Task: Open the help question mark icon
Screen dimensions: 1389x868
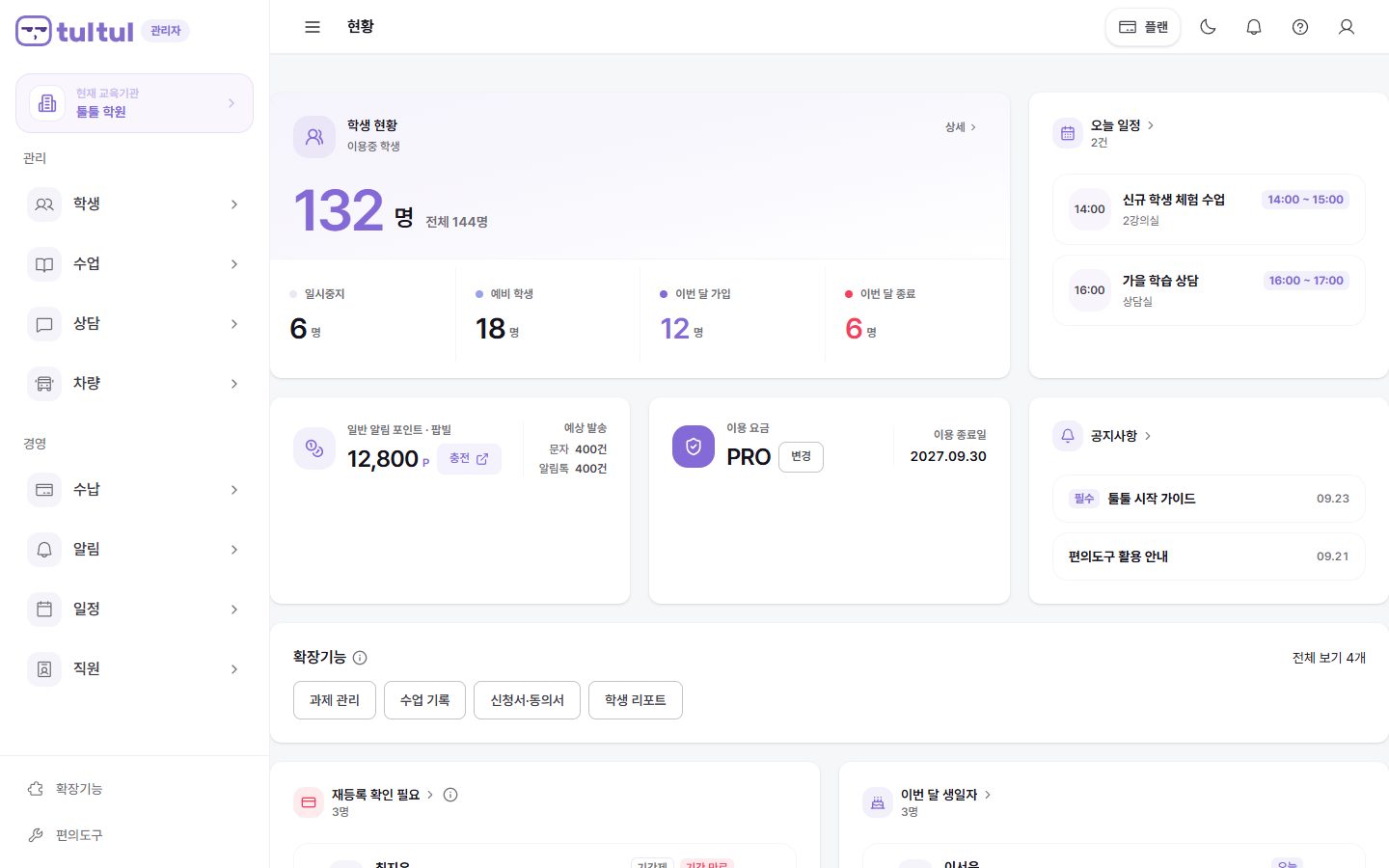Action: [1300, 27]
